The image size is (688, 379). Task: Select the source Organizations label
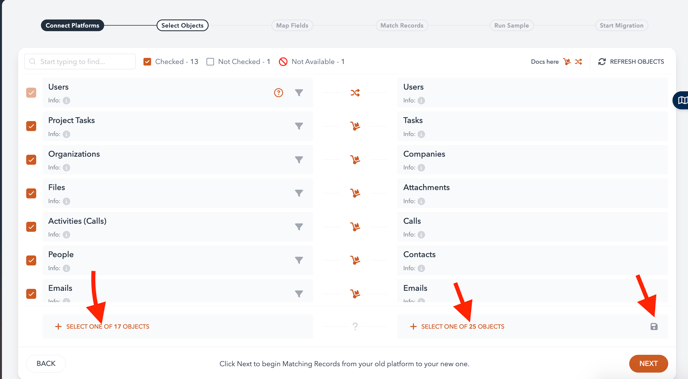point(74,154)
